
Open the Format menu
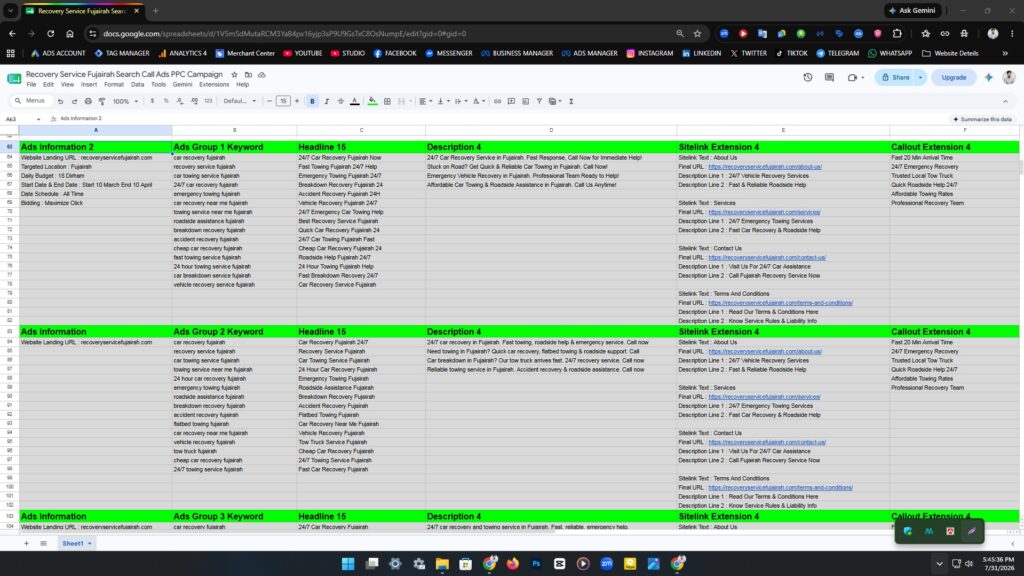114,84
